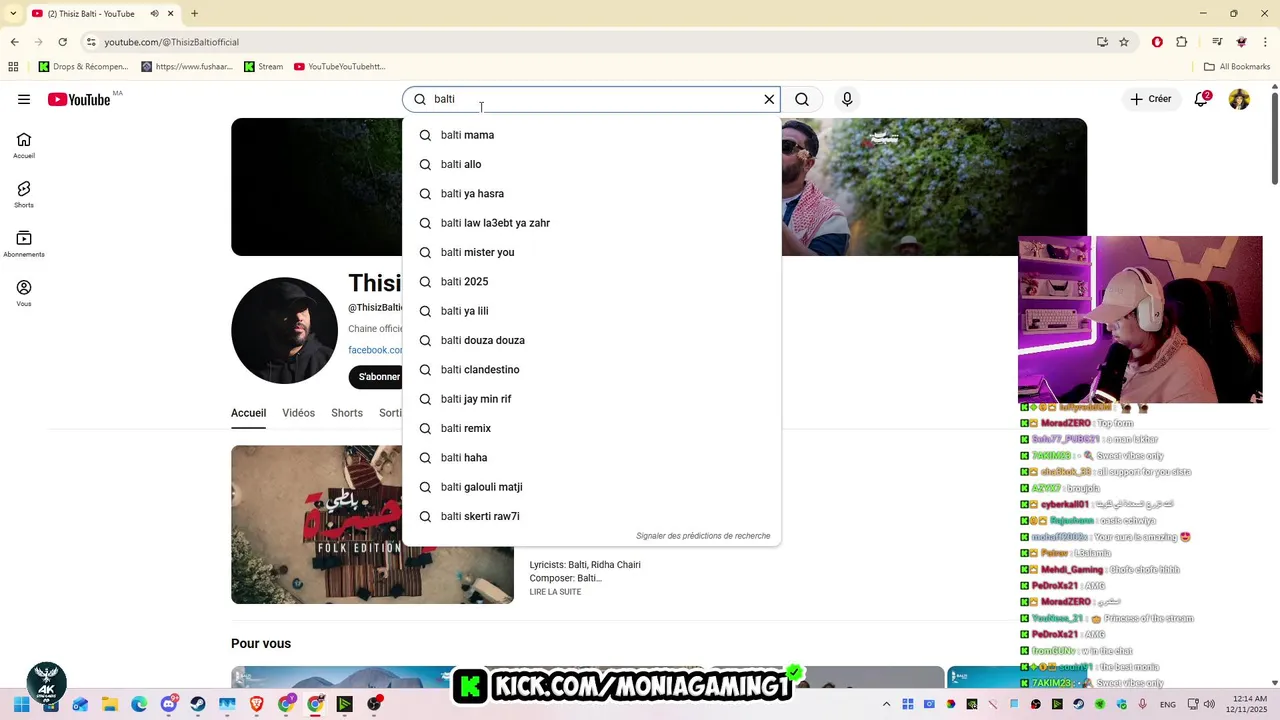This screenshot has height=720, width=1280.
Task: Go to Accueil in YouTube sidebar
Action: coord(24,145)
